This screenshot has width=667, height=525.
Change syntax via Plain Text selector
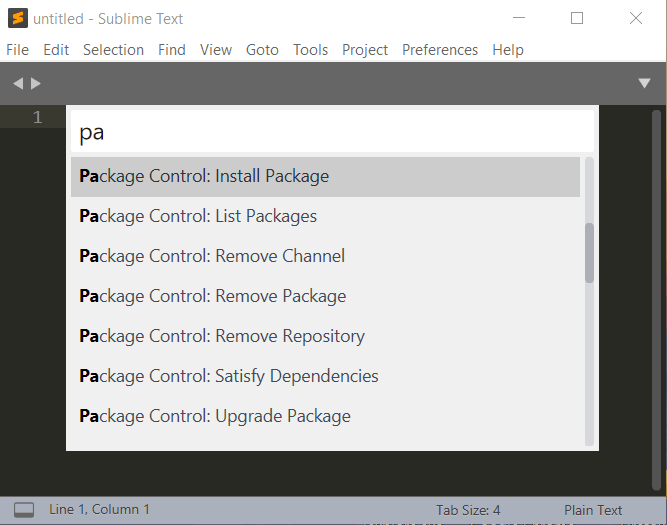(x=593, y=510)
